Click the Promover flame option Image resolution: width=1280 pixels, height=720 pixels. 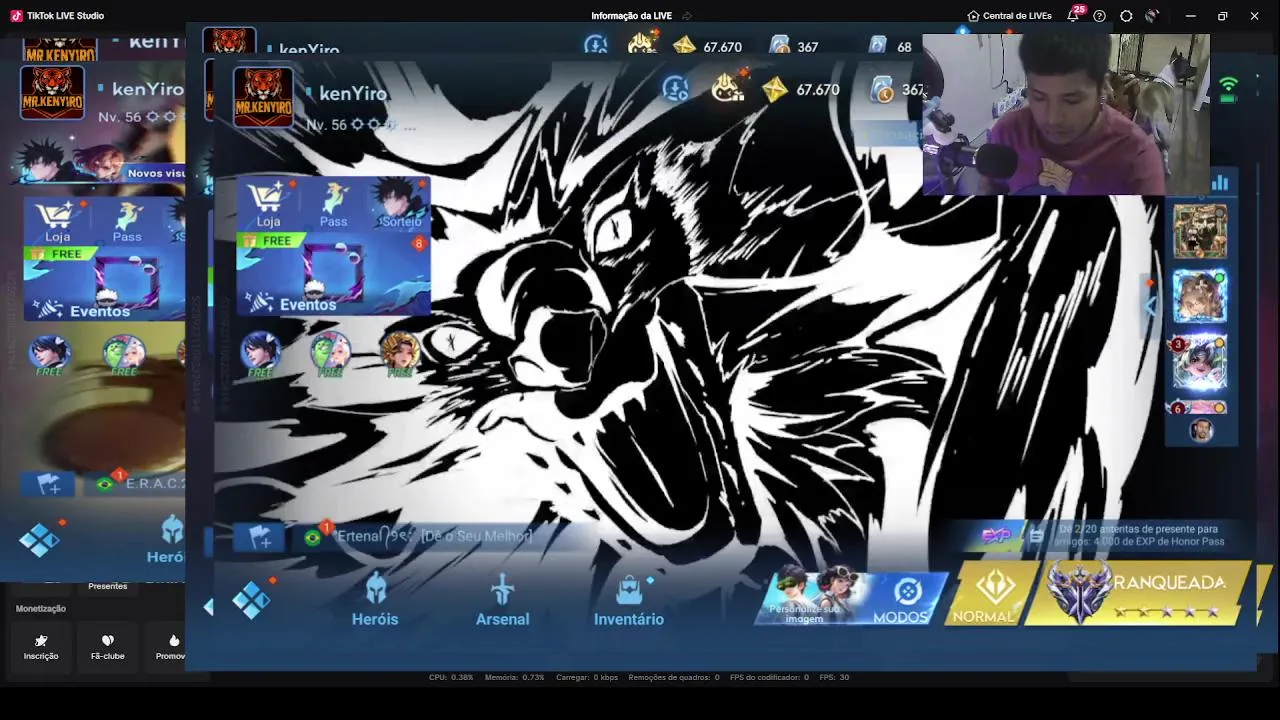pos(172,647)
